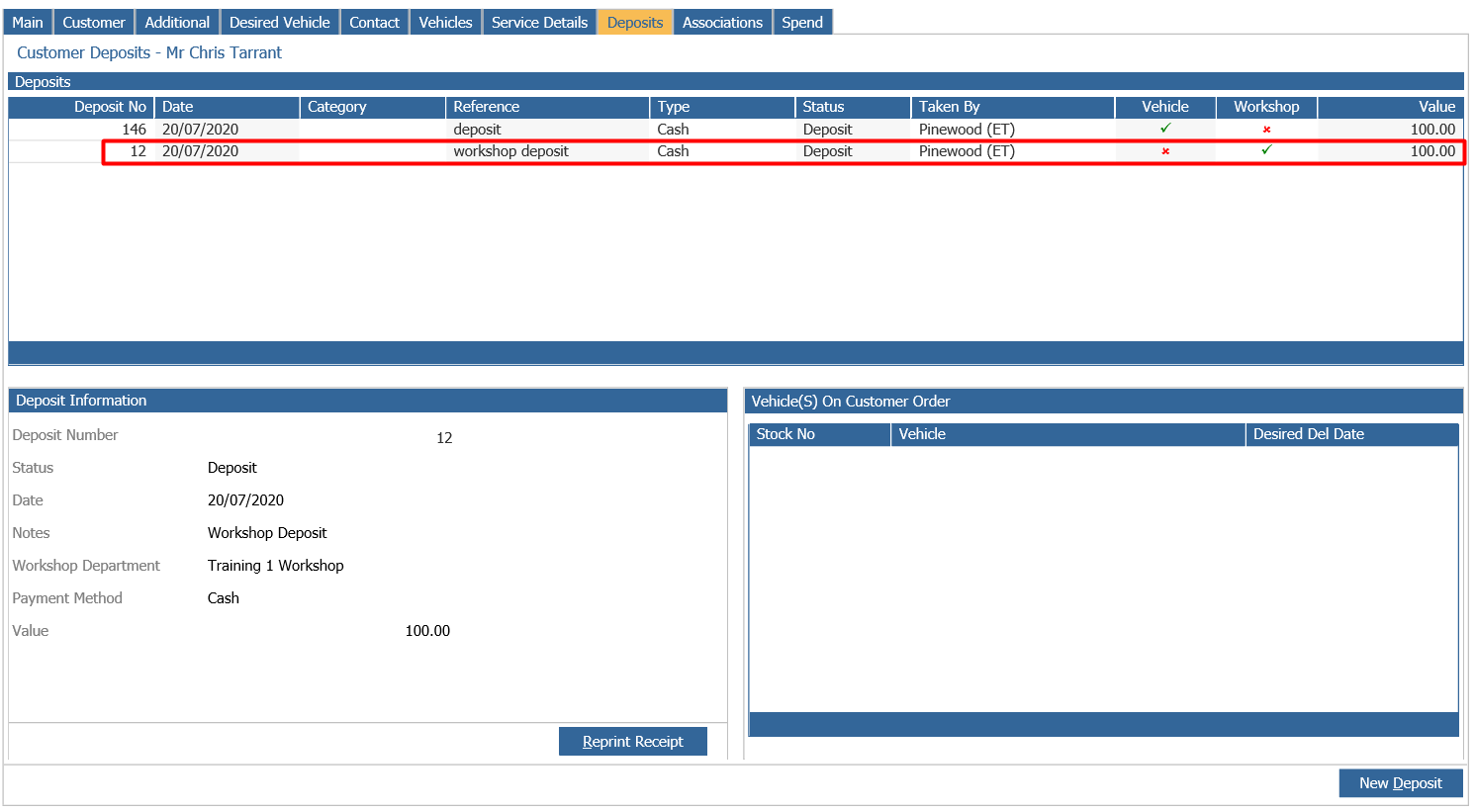The image size is (1476, 812).
Task: Click green Workshop tick for deposit 12
Action: 1266,150
